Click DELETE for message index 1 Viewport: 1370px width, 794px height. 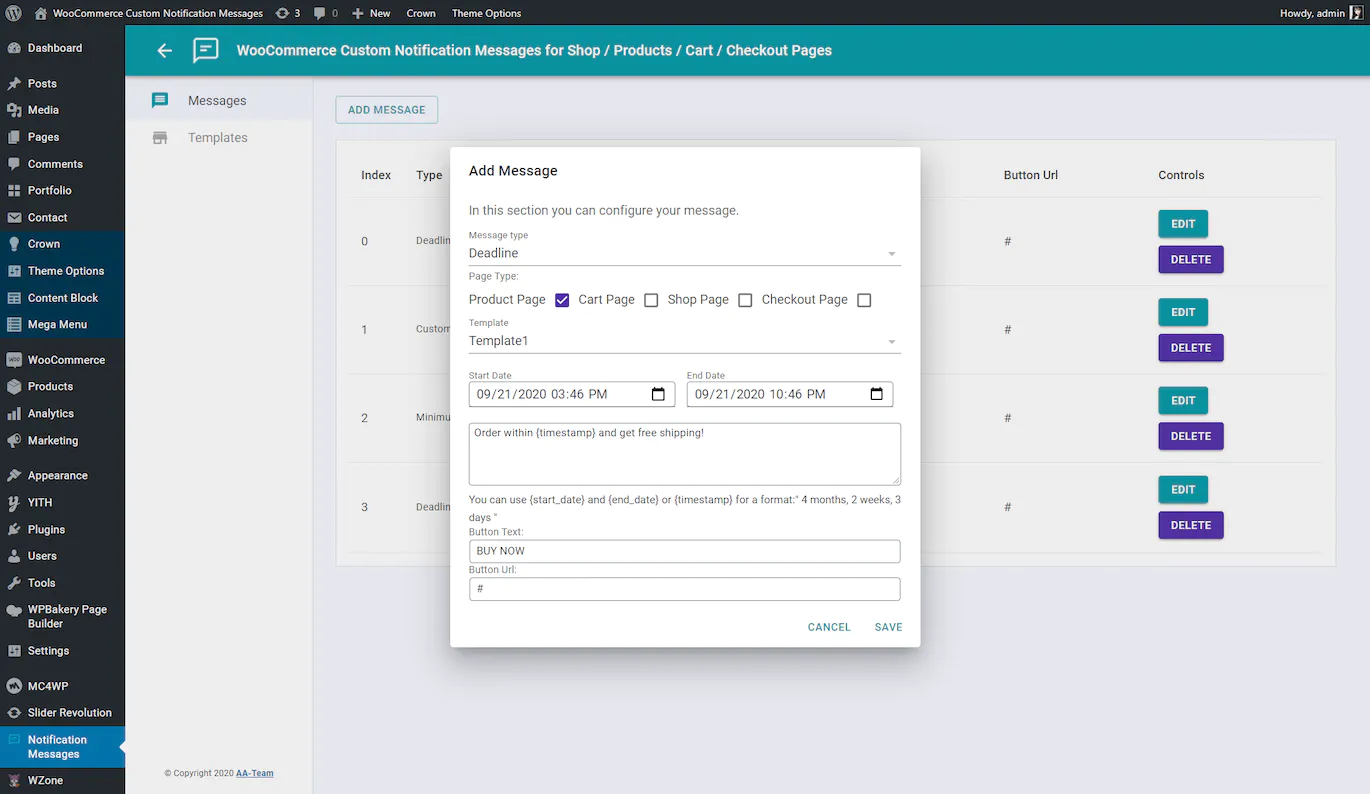(x=1191, y=348)
